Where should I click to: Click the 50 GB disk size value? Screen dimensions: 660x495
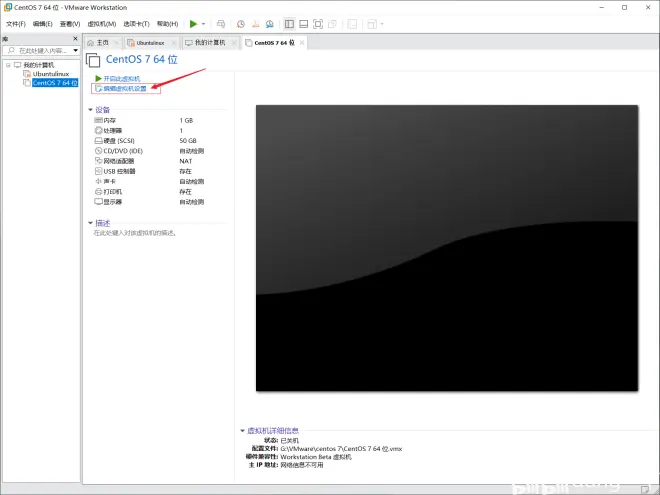pos(188,141)
